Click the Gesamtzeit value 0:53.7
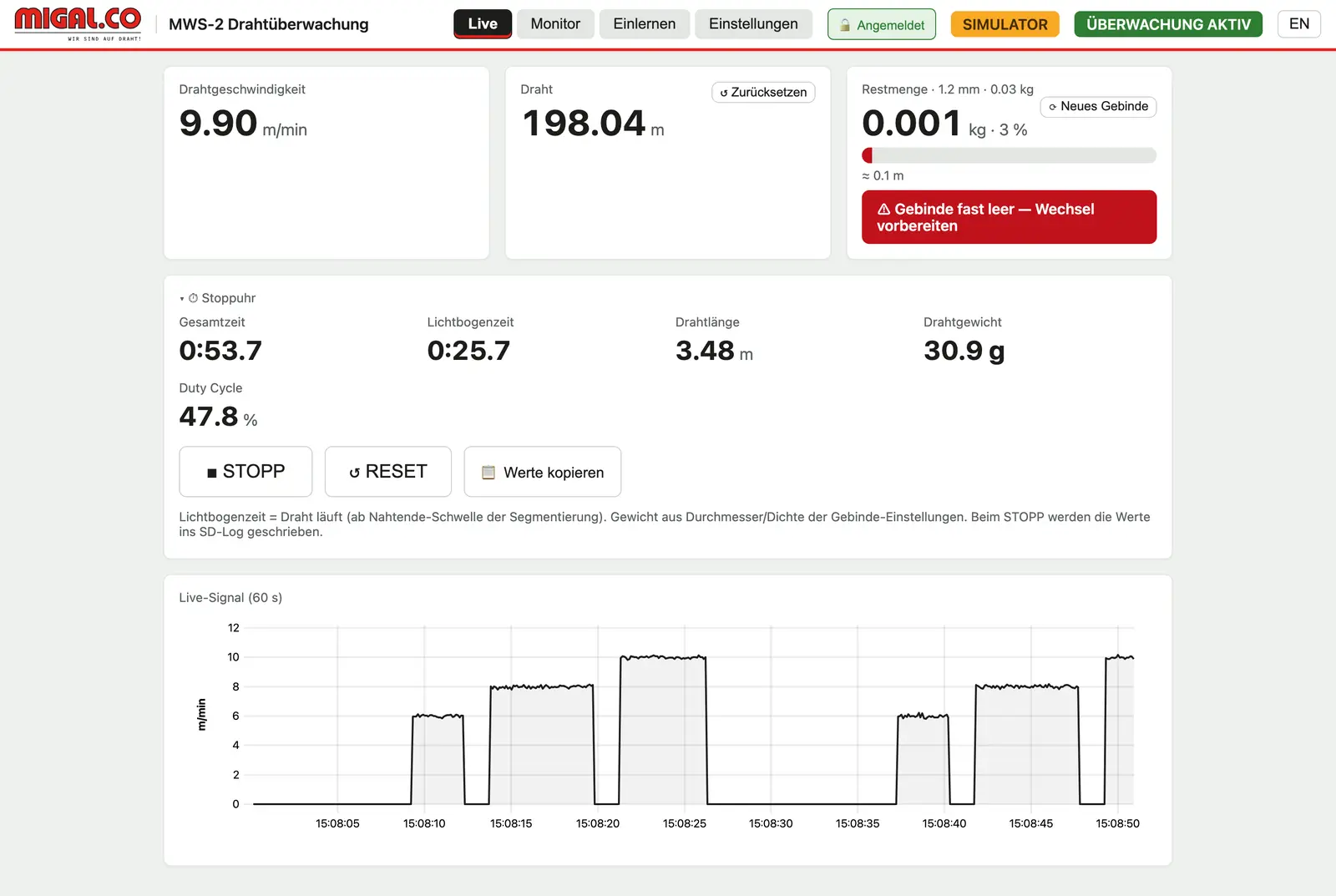This screenshot has width=1336, height=896. point(220,351)
